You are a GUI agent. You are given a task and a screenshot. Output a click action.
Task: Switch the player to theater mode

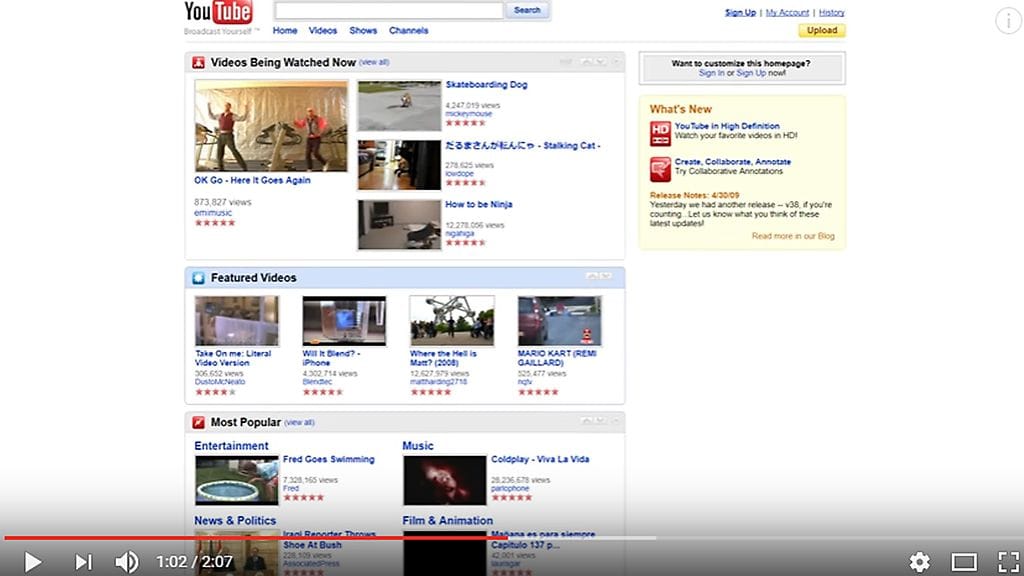(964, 562)
